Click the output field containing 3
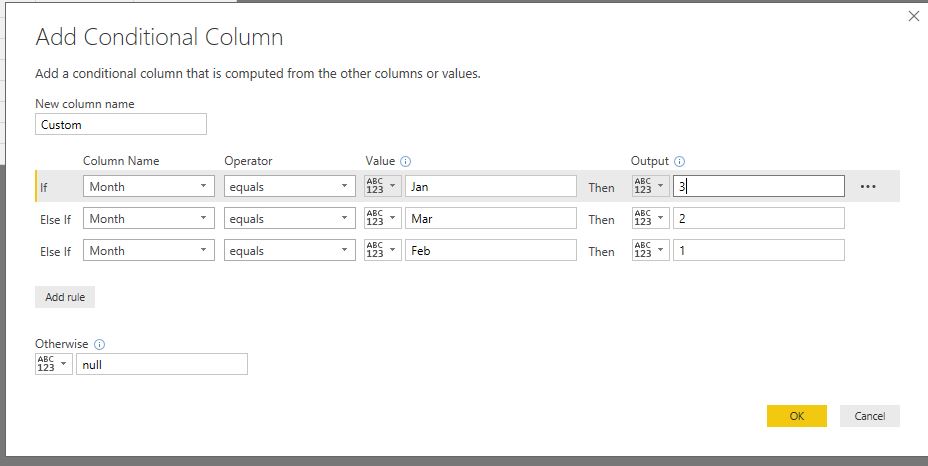 coord(759,186)
